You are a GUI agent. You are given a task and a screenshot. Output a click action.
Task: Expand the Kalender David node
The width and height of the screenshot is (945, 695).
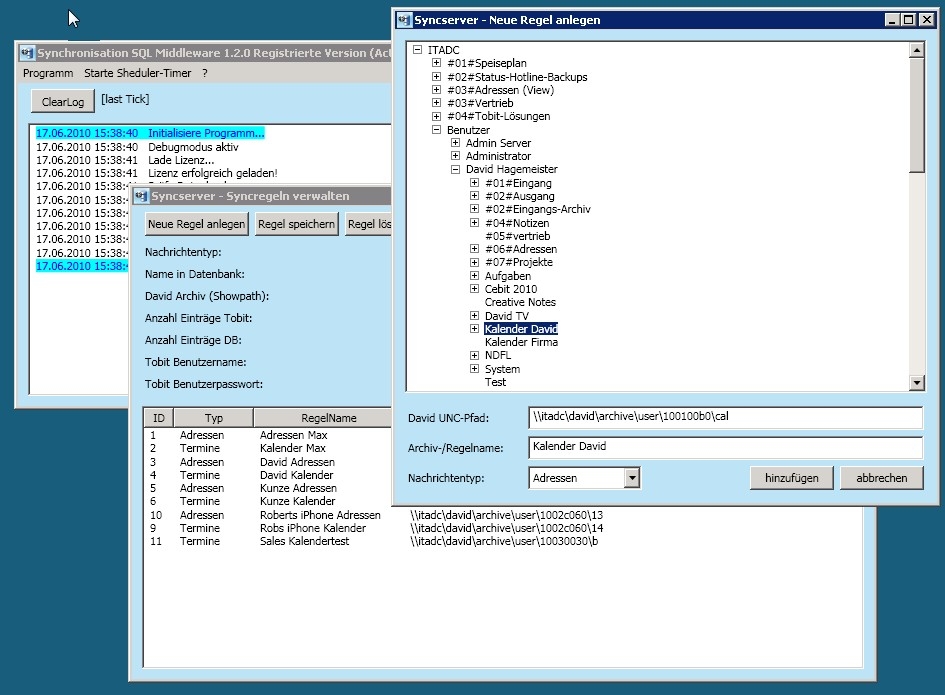[474, 329]
